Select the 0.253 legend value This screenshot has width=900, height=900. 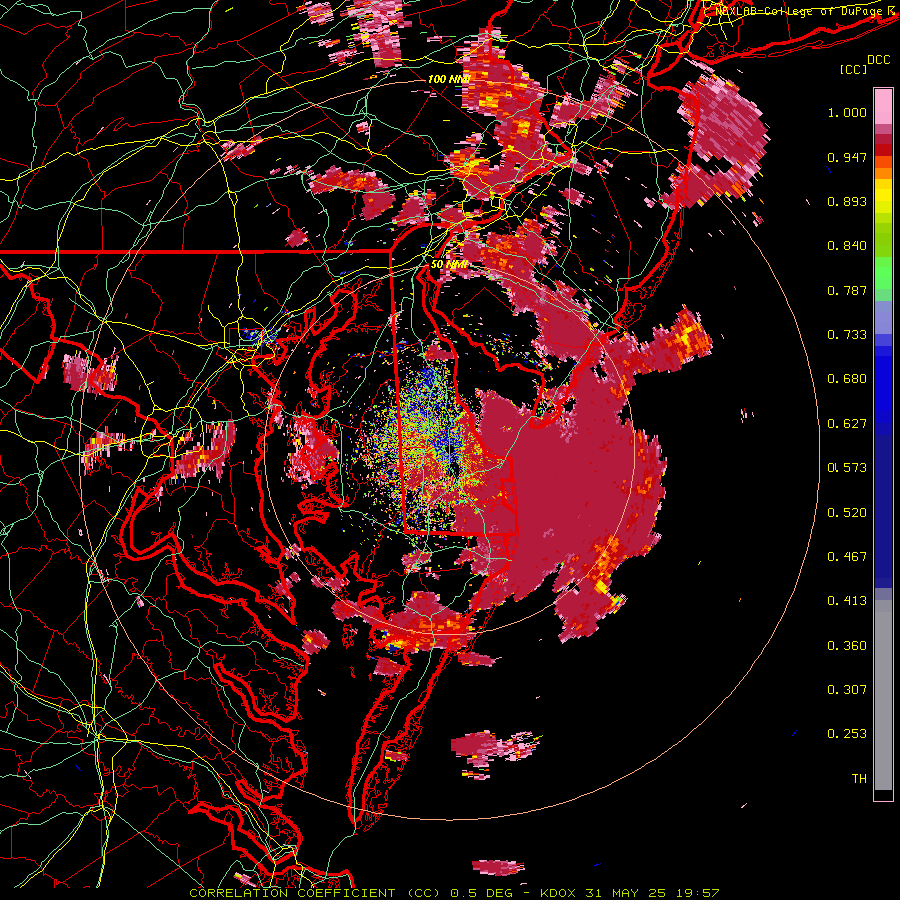pyautogui.click(x=847, y=734)
